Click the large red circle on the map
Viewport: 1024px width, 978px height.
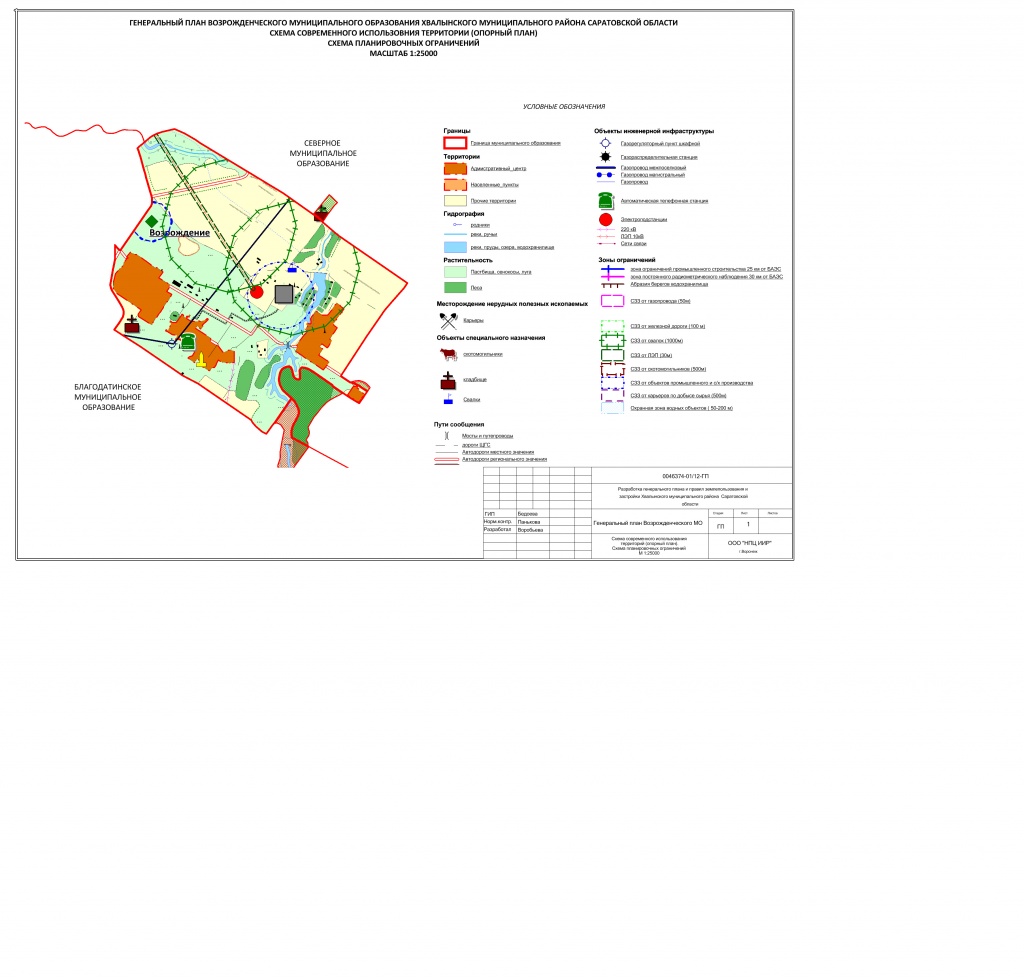pyautogui.click(x=257, y=292)
